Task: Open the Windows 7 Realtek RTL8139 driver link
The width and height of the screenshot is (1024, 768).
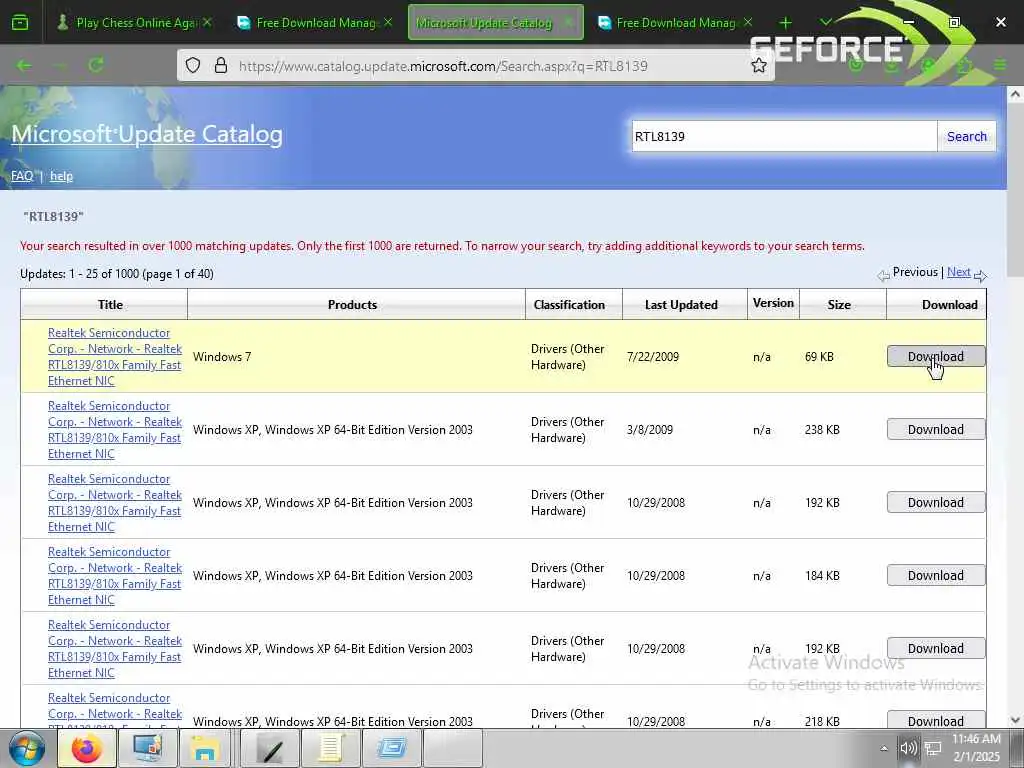Action: [x=114, y=357]
